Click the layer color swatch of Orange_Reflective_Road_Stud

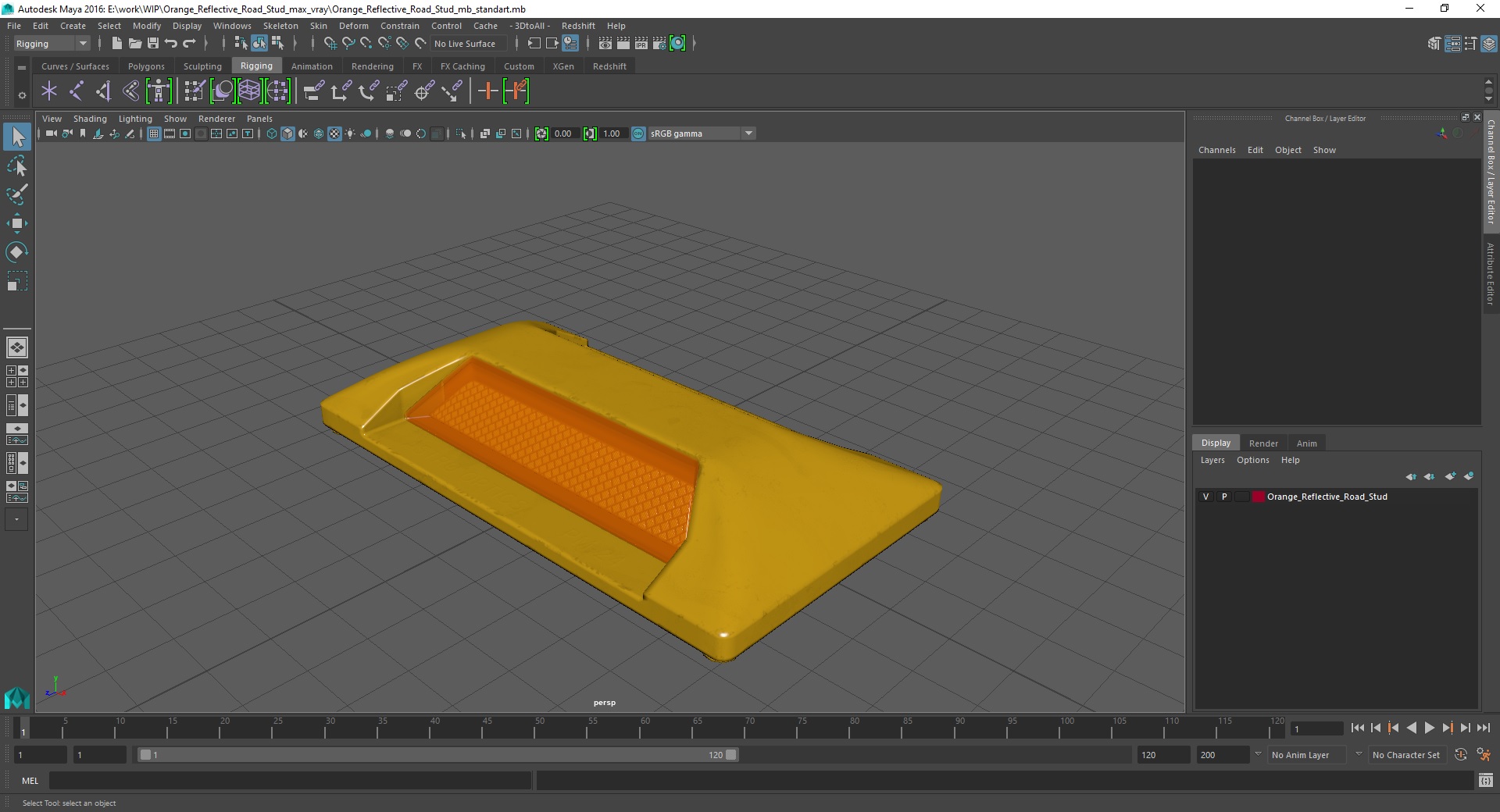[1258, 497]
